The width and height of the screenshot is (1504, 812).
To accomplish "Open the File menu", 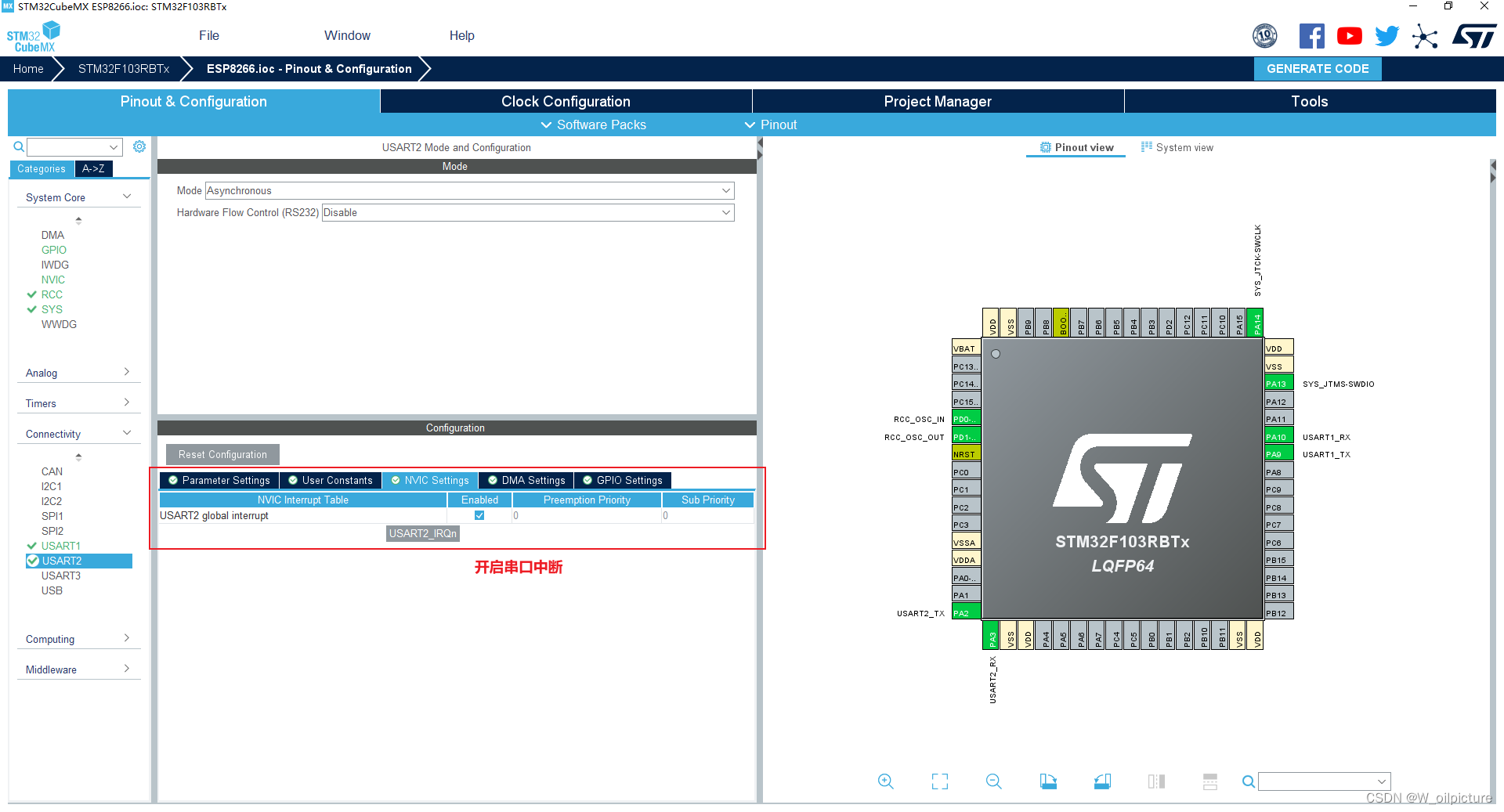I will (209, 35).
